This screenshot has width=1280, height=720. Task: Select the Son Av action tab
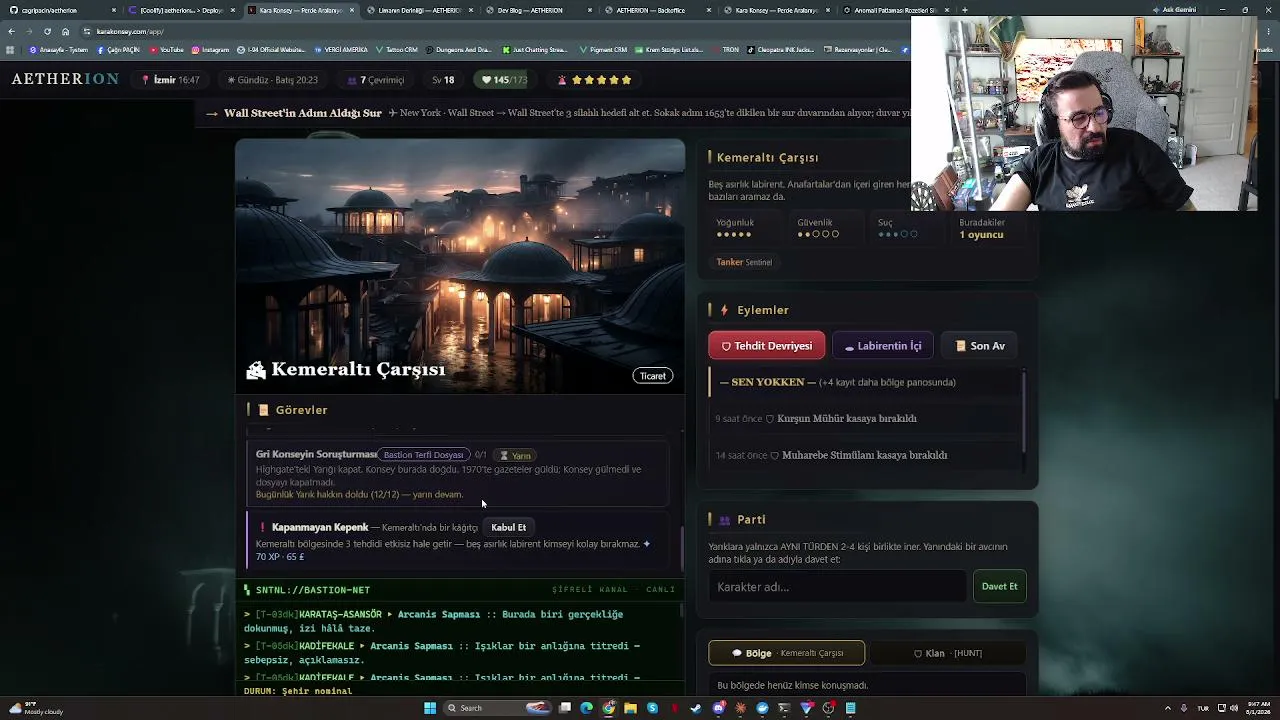[980, 346]
